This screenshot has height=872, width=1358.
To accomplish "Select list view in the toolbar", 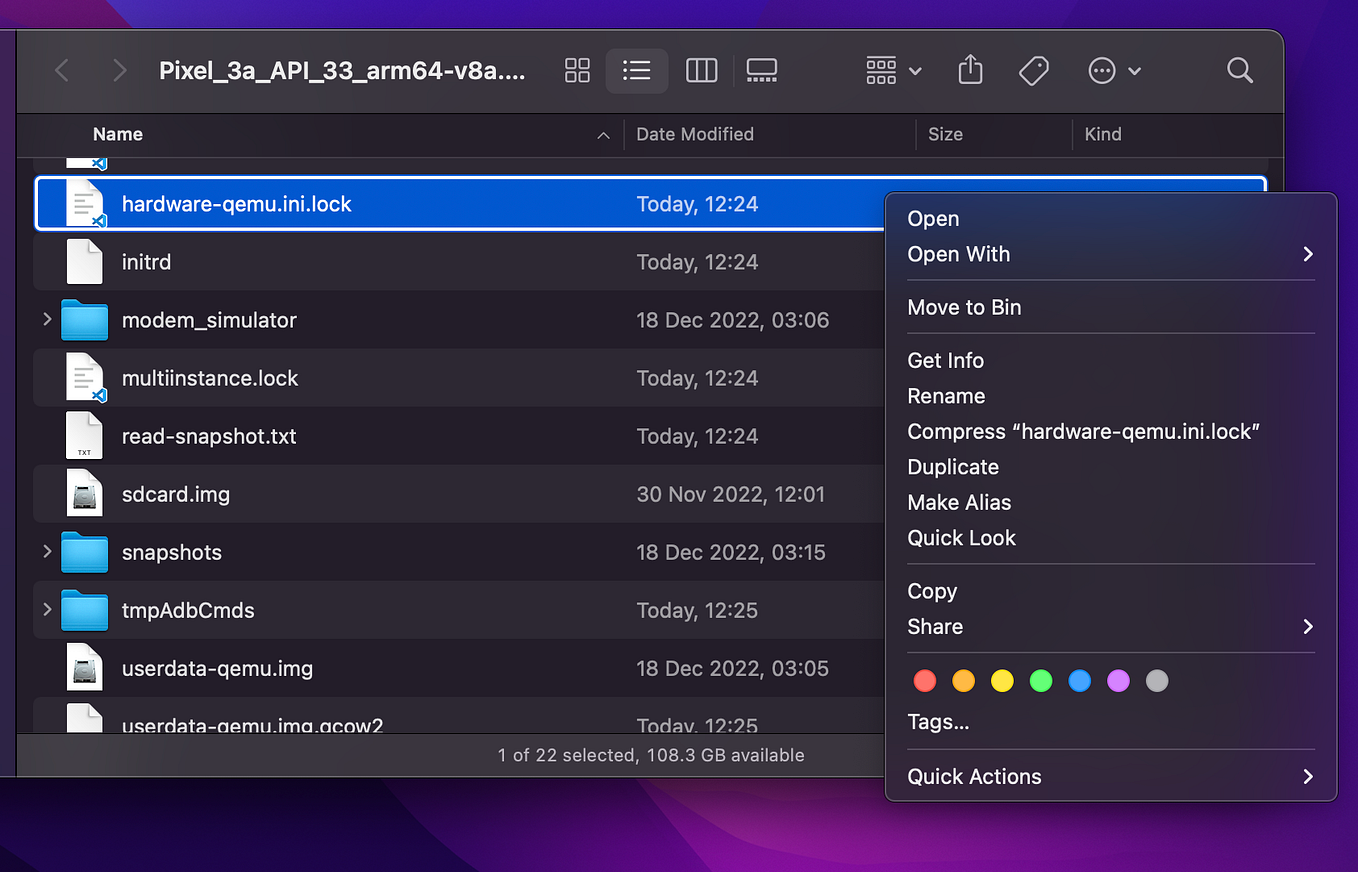I will (637, 70).
